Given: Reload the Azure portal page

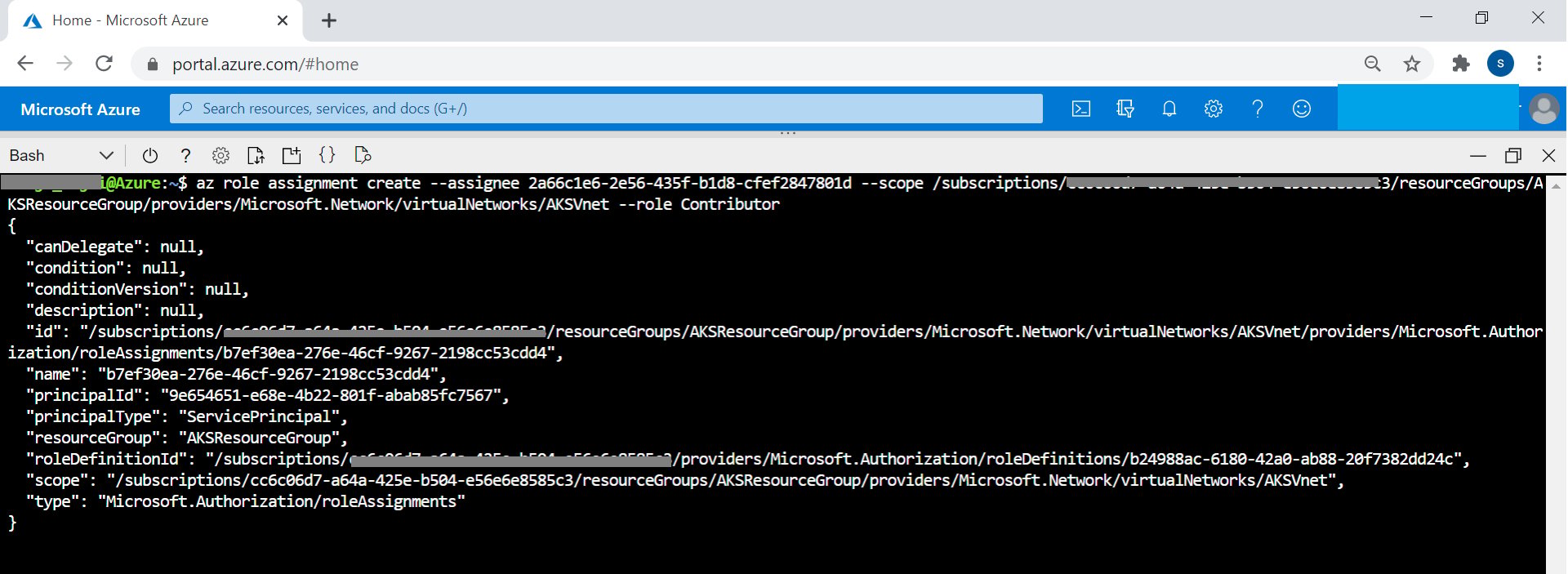Looking at the screenshot, I should (104, 64).
